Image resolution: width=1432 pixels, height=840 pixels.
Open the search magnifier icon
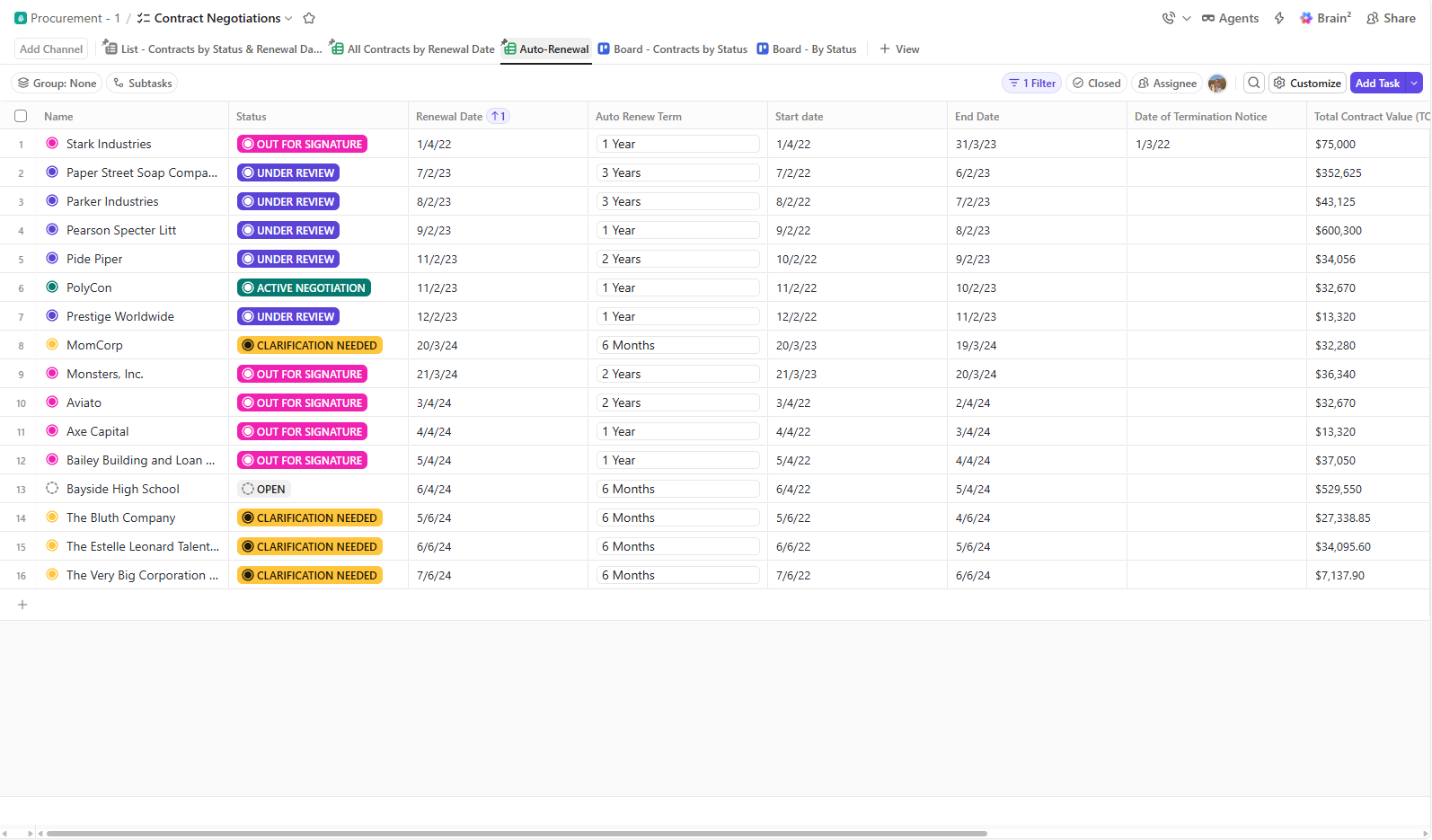point(1254,83)
